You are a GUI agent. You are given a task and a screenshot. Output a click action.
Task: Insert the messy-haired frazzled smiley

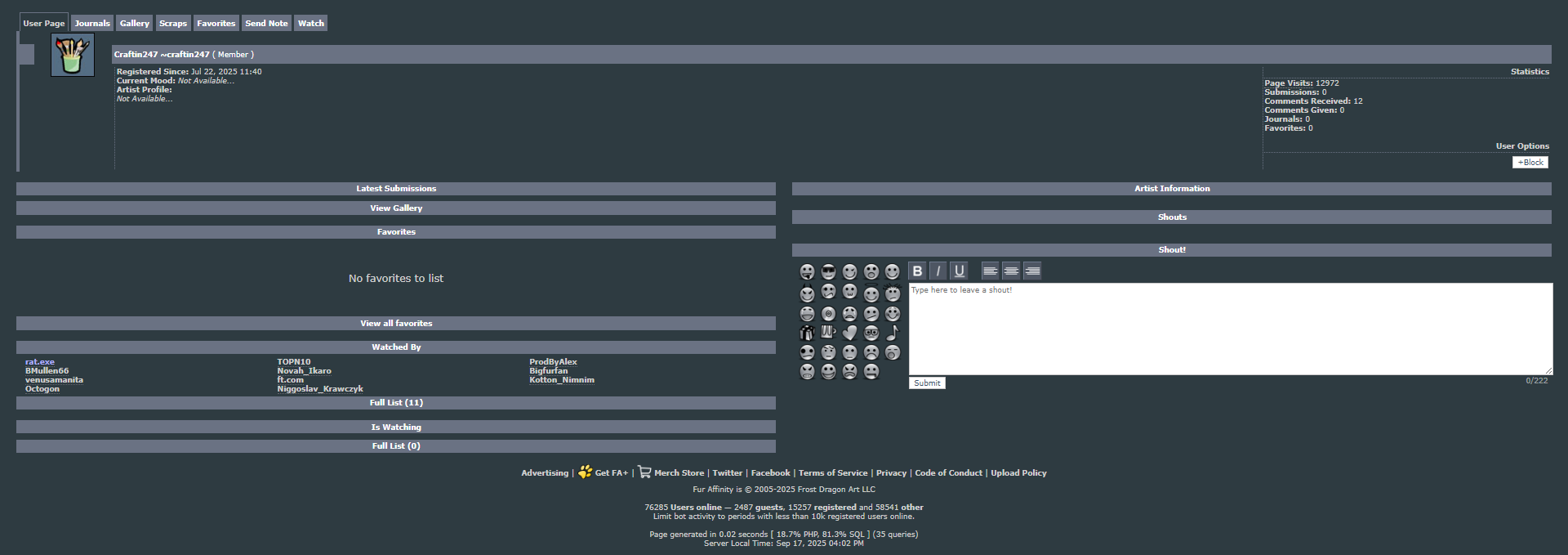click(x=893, y=293)
